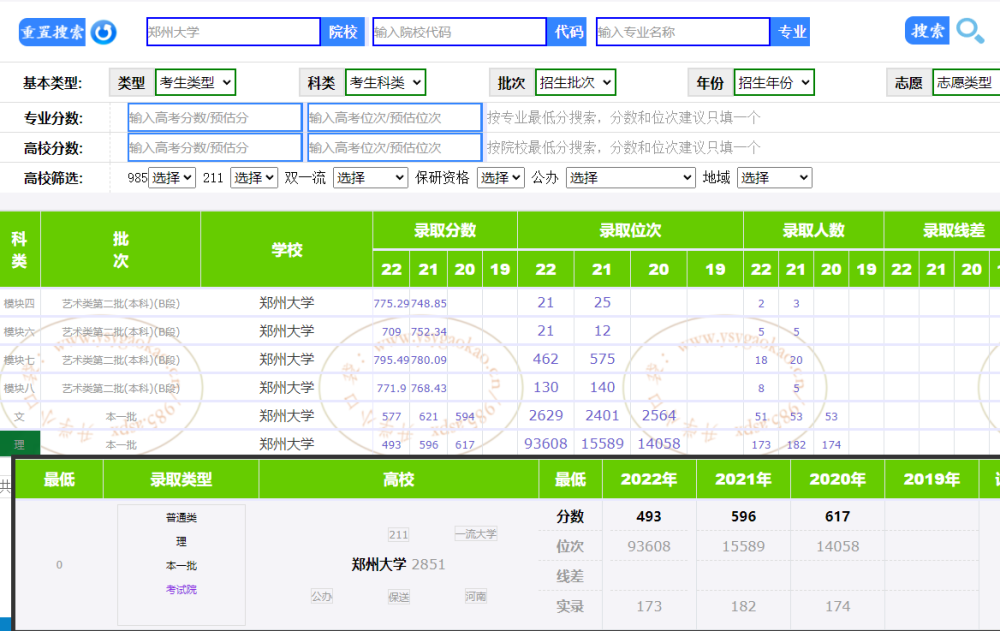Click the blue circular reset arrow icon

[103, 32]
